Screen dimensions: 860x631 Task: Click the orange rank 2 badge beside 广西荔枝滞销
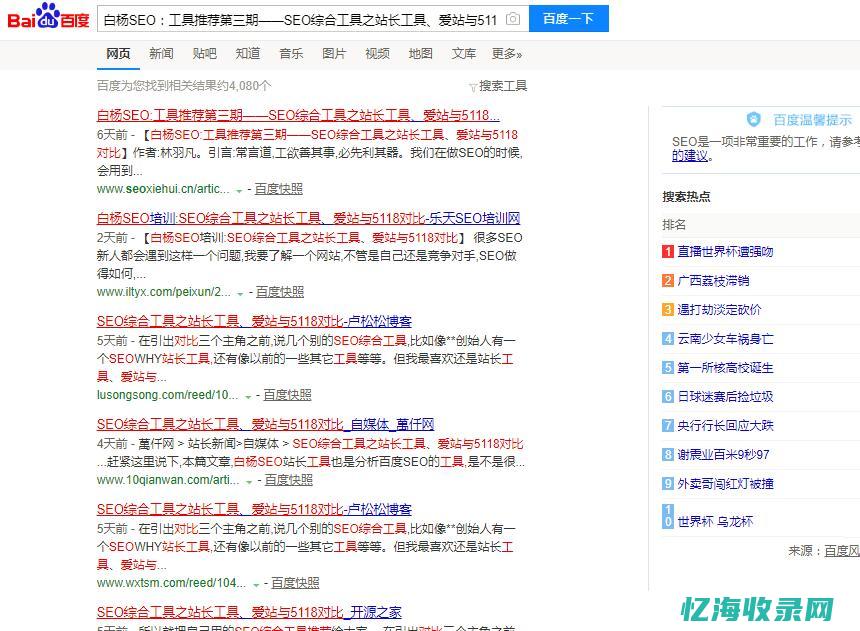[667, 281]
